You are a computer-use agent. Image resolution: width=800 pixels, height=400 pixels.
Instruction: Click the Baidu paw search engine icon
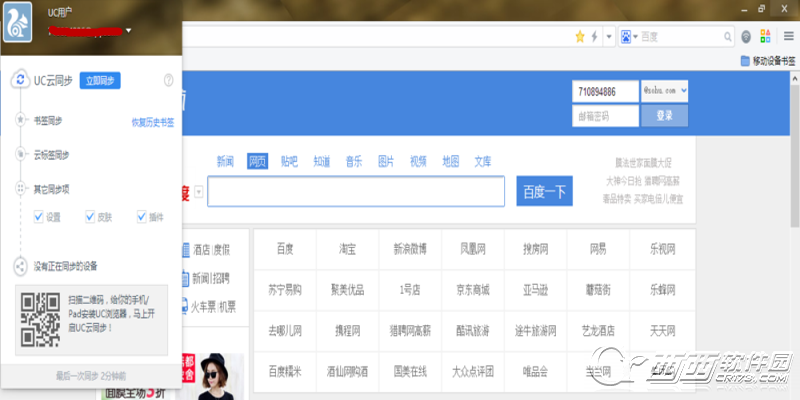624,36
